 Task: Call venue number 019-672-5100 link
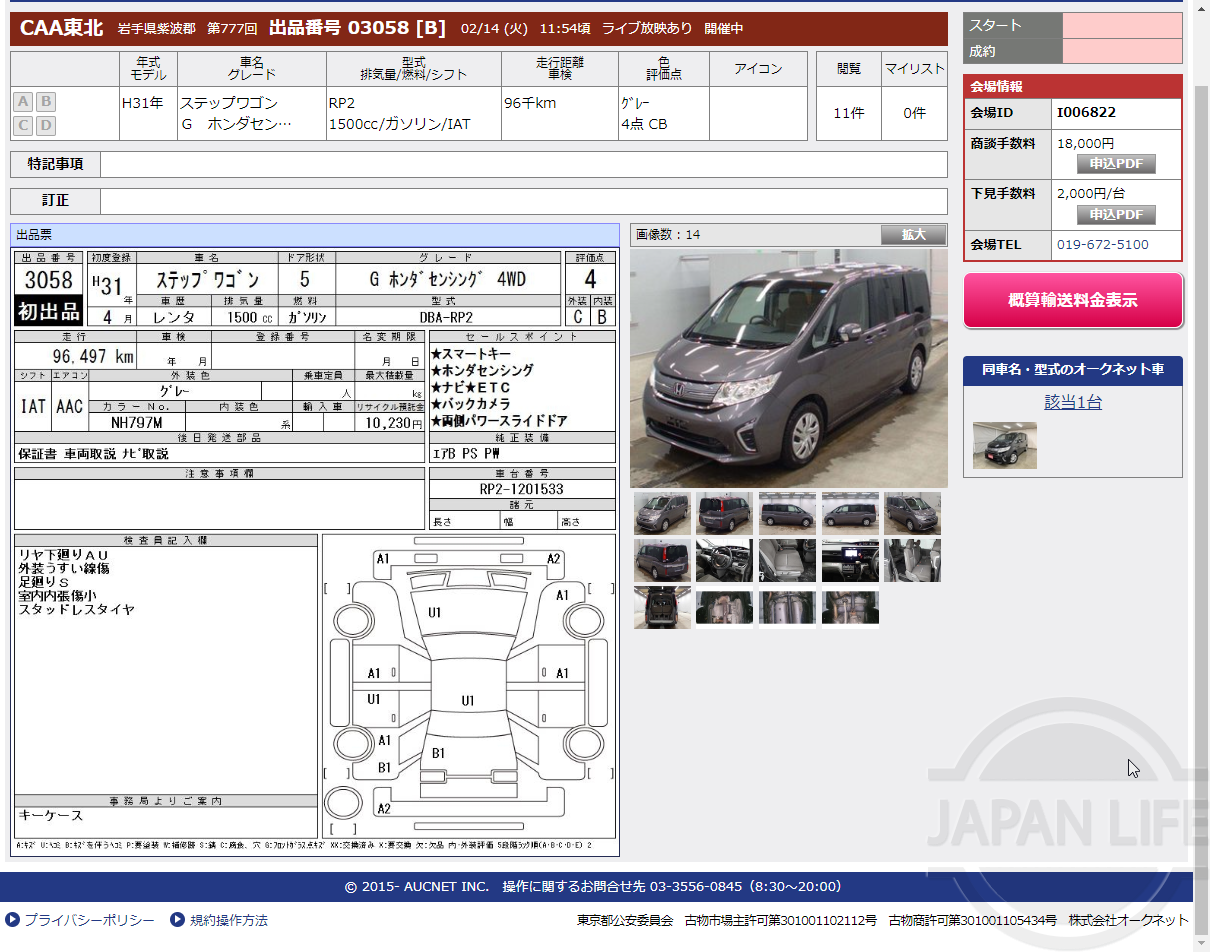point(1100,244)
